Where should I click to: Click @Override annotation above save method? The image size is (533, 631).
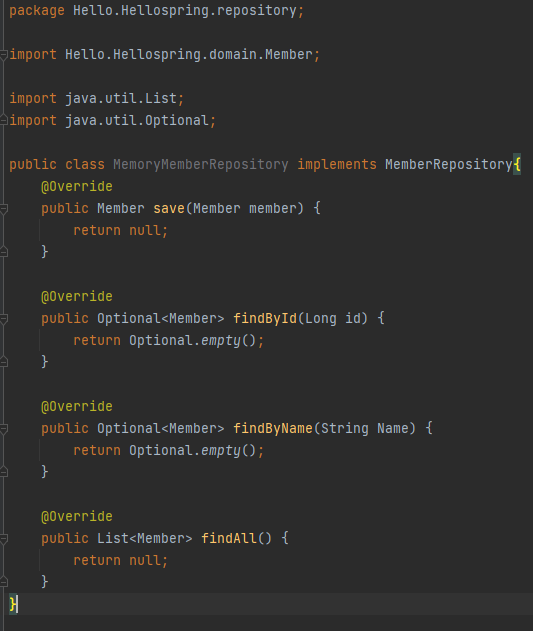(76, 187)
